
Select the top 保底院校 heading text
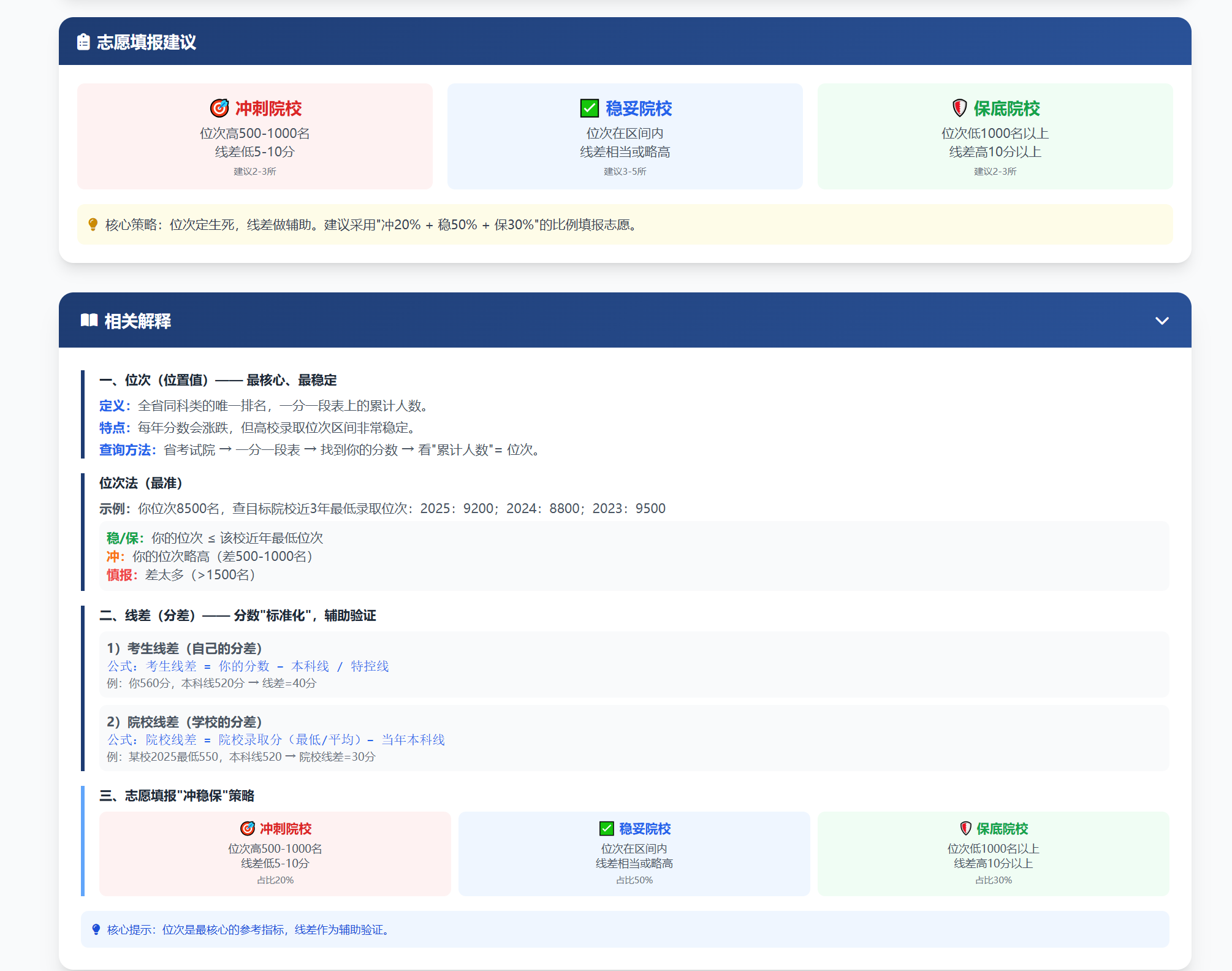pyautogui.click(x=1007, y=109)
